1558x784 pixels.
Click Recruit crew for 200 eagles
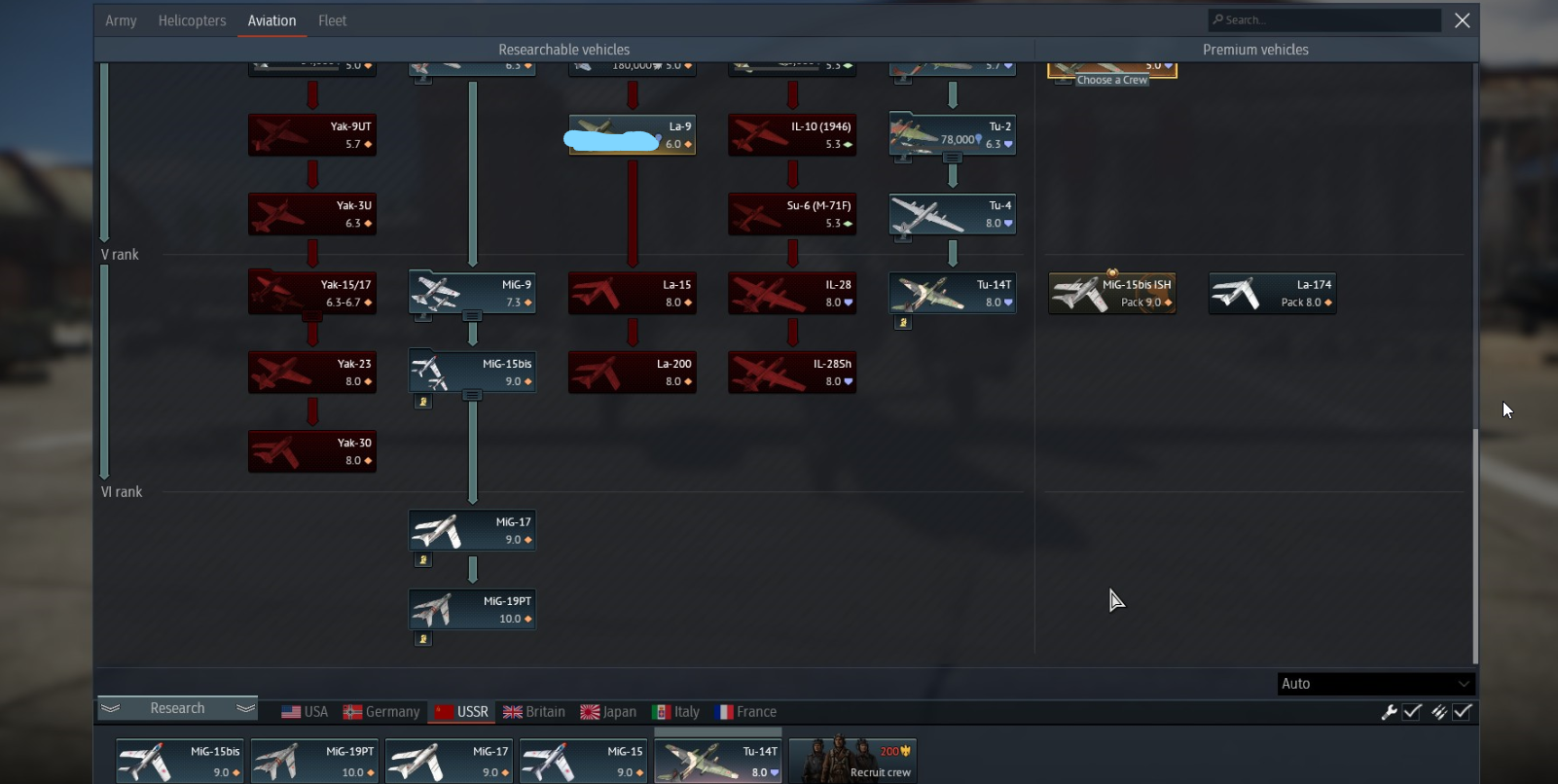coord(852,761)
